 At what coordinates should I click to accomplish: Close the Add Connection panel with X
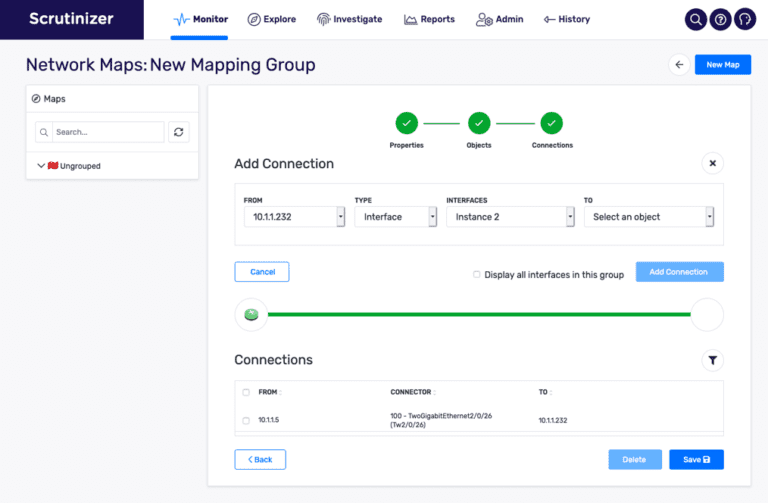pyautogui.click(x=713, y=163)
